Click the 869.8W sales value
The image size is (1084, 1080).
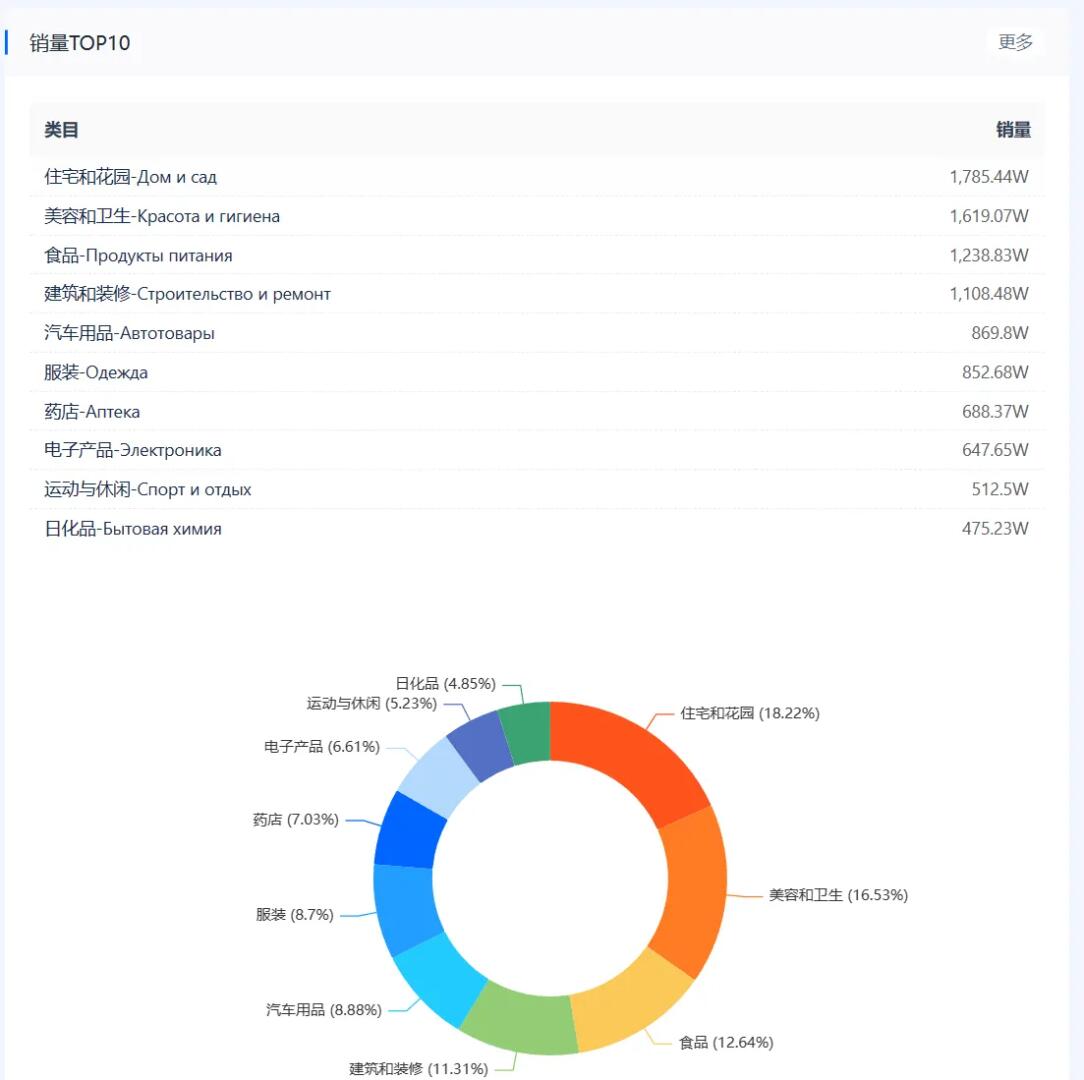pyautogui.click(x=1000, y=333)
